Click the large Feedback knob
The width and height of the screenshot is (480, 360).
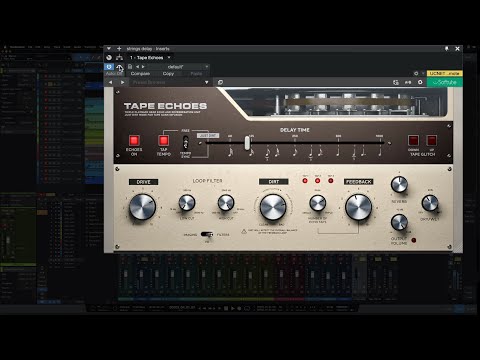358,207
